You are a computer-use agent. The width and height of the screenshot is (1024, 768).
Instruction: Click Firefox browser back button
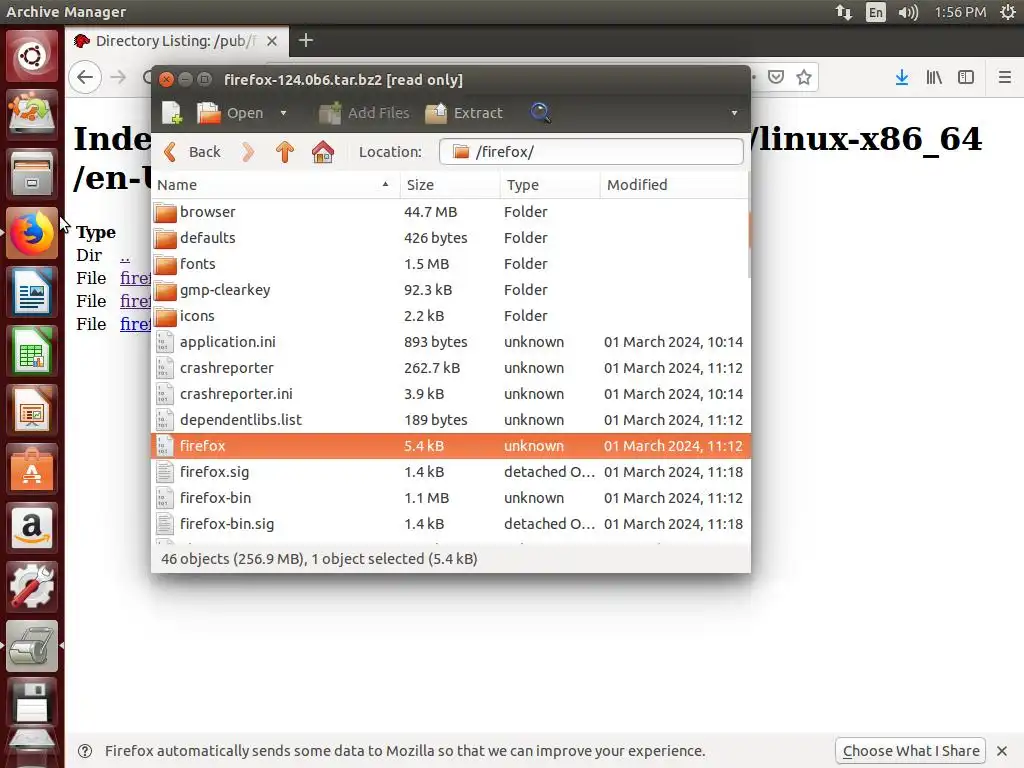coord(85,77)
